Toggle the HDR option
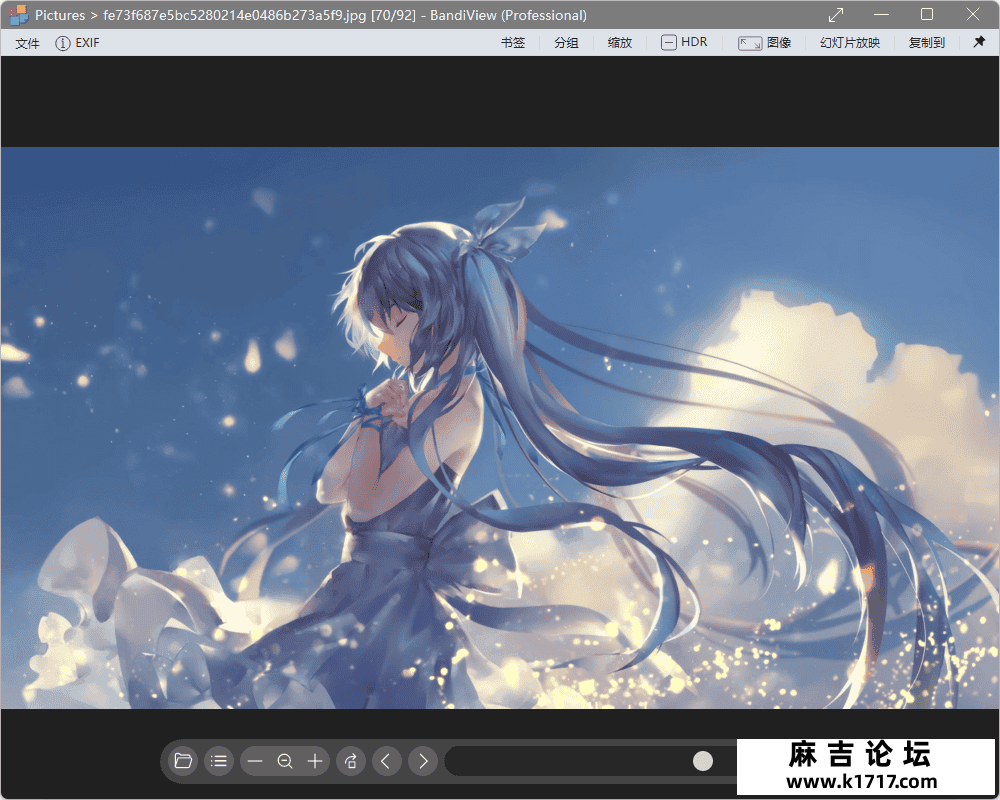1000x800 pixels. (x=684, y=43)
